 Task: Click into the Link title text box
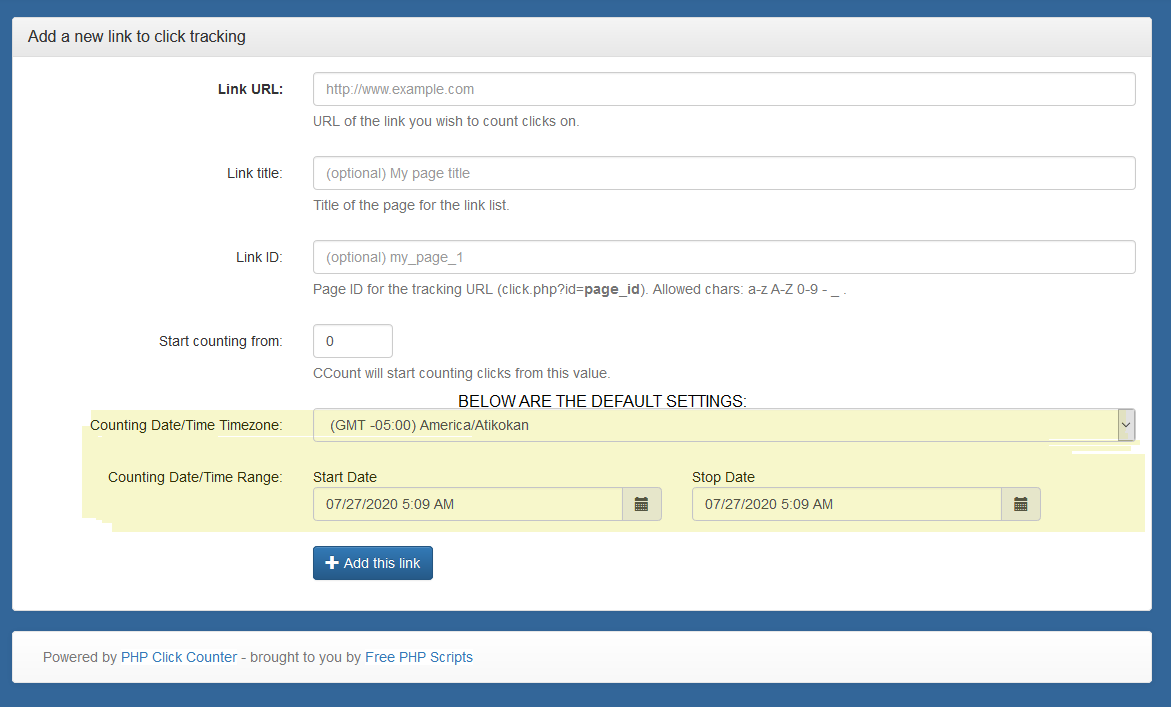pos(724,173)
